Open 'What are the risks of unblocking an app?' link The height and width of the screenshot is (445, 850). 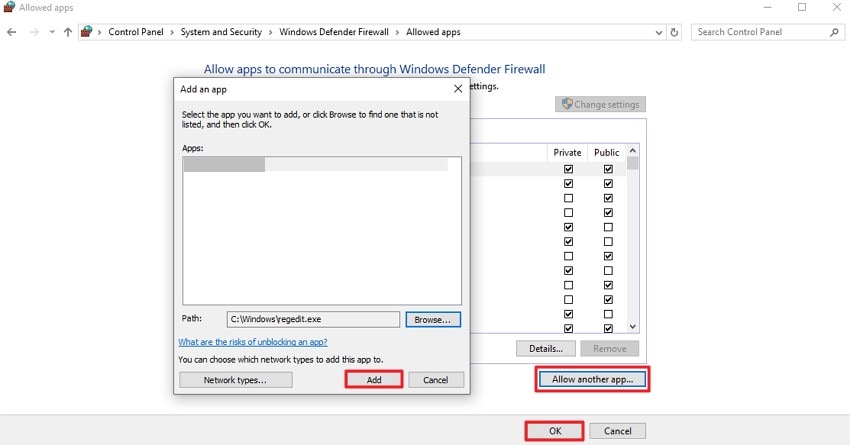click(x=253, y=342)
